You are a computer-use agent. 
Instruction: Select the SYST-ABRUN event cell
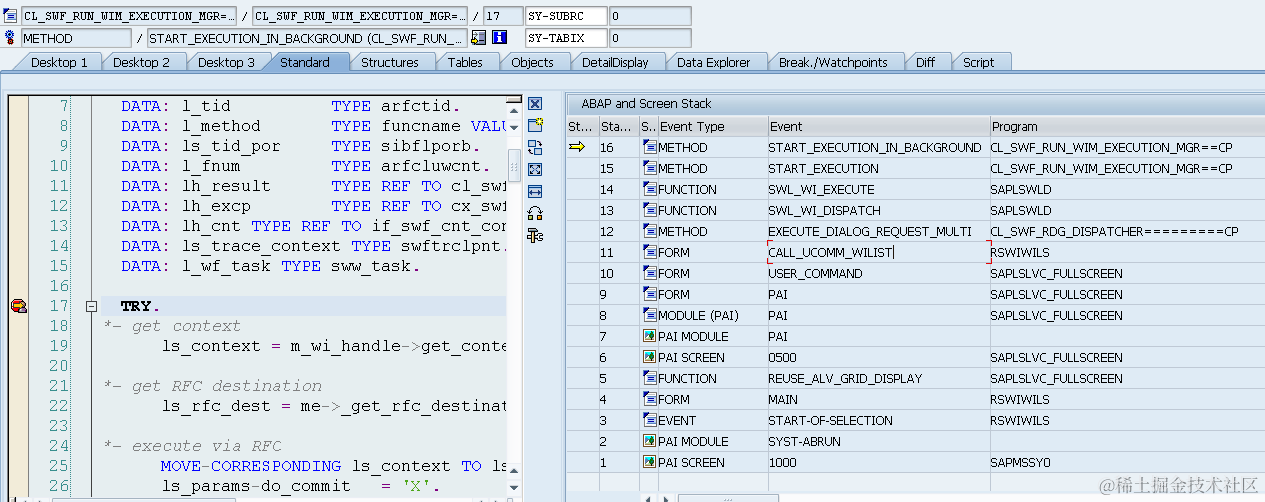(x=878, y=441)
